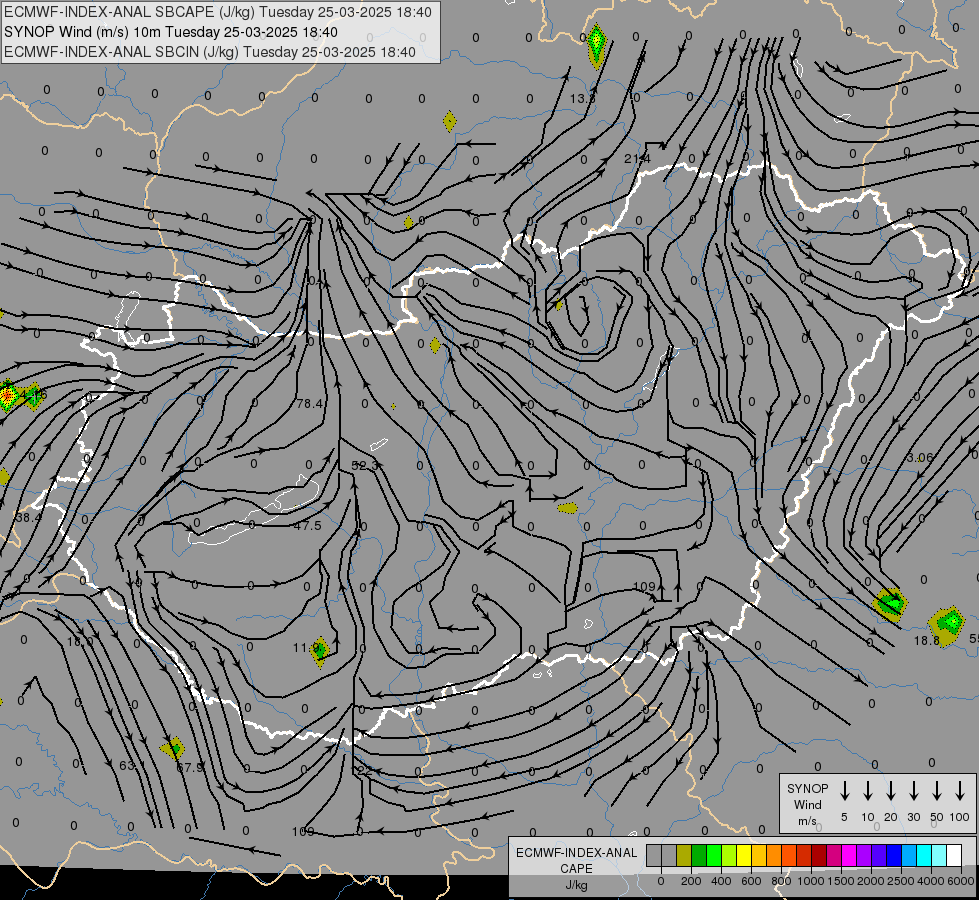Viewport: 979px width, 900px height.
Task: Click the map value 13.3
Action: [582, 99]
